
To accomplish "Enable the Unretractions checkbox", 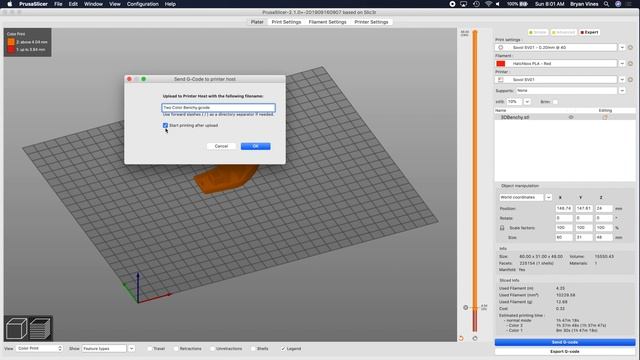I will tap(212, 349).
